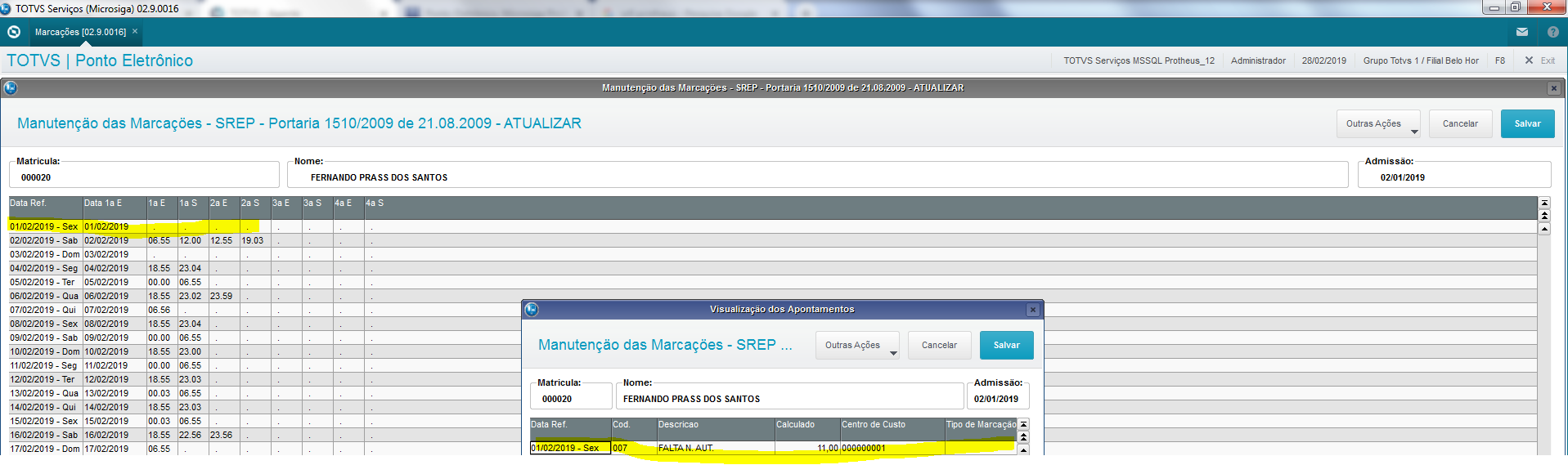This screenshot has width=1568, height=465.
Task: Click the Administrador user label
Action: click(1258, 60)
